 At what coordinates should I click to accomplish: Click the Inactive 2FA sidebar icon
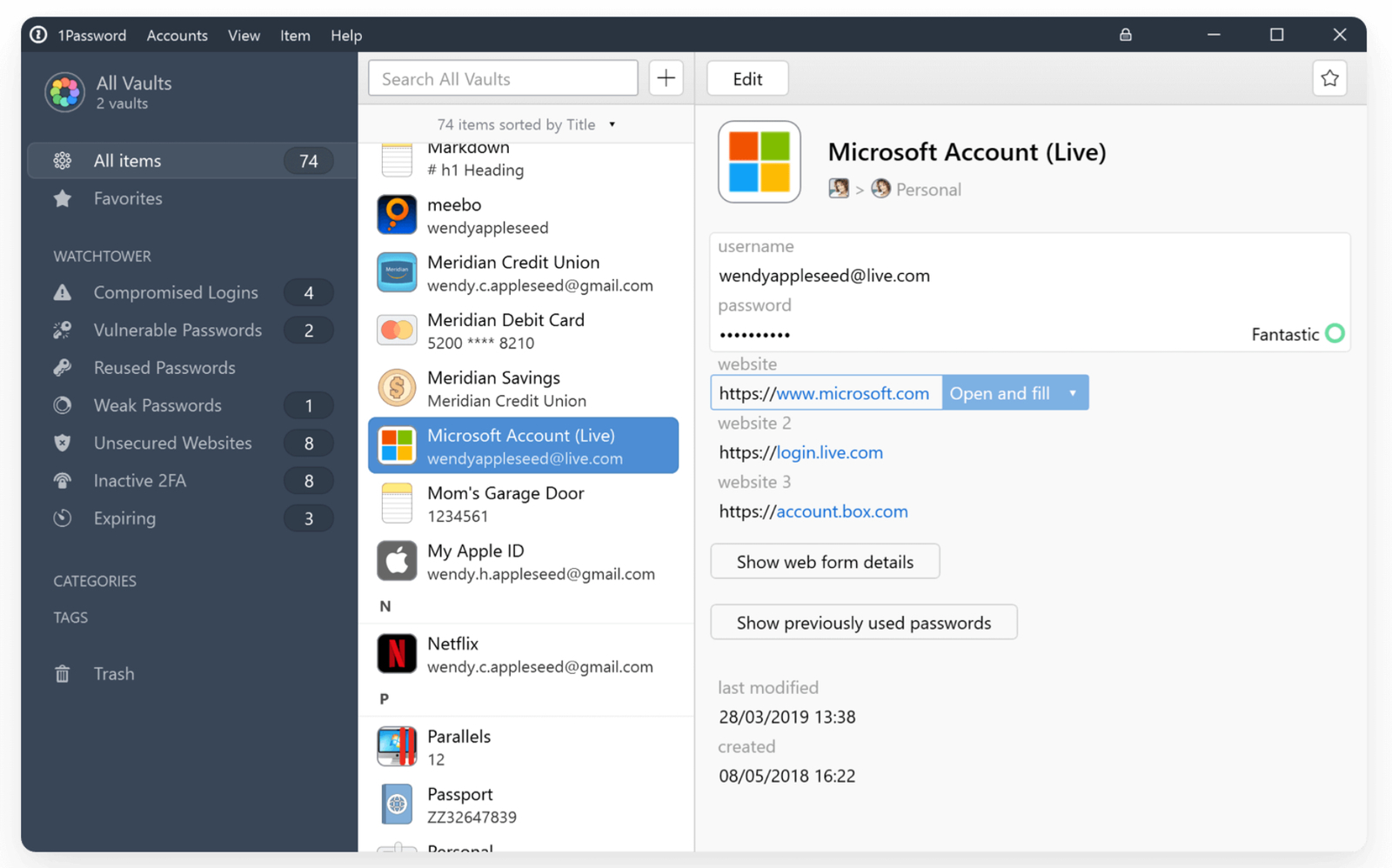click(x=63, y=481)
